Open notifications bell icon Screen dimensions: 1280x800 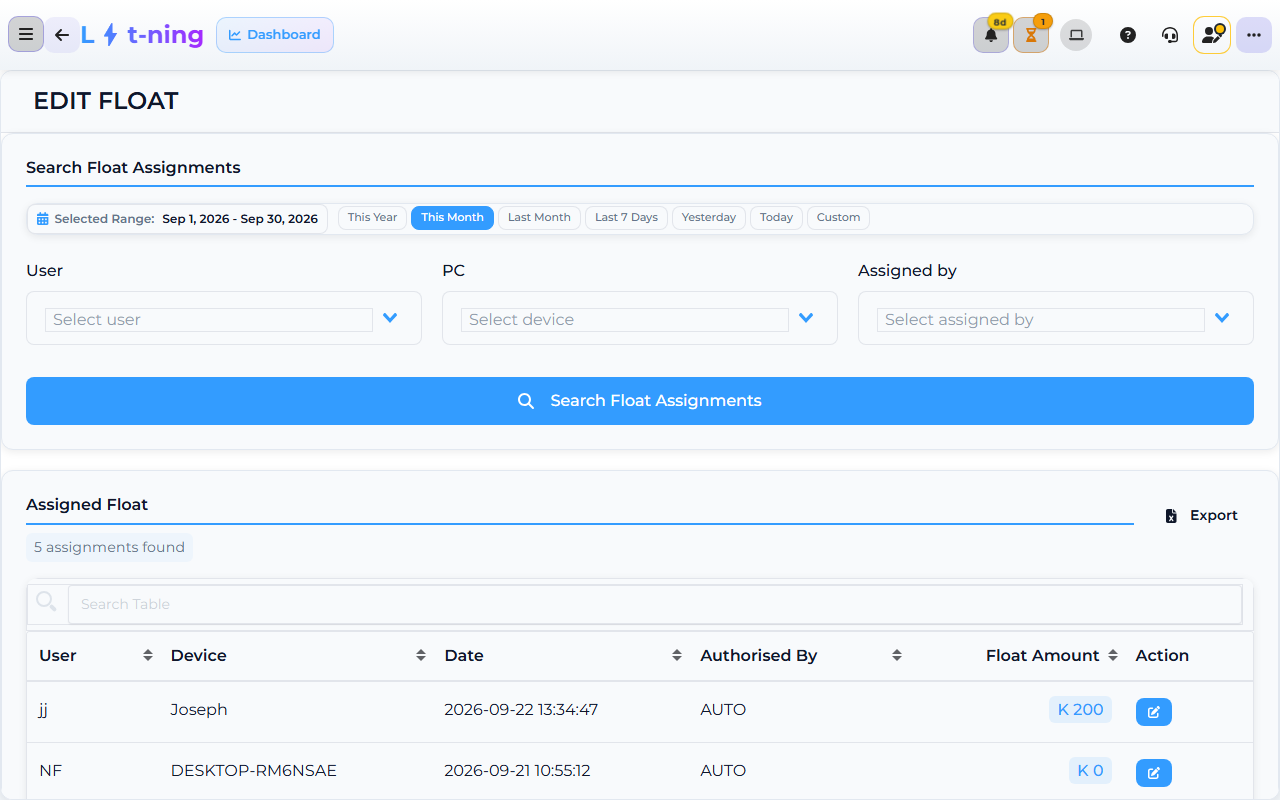991,35
